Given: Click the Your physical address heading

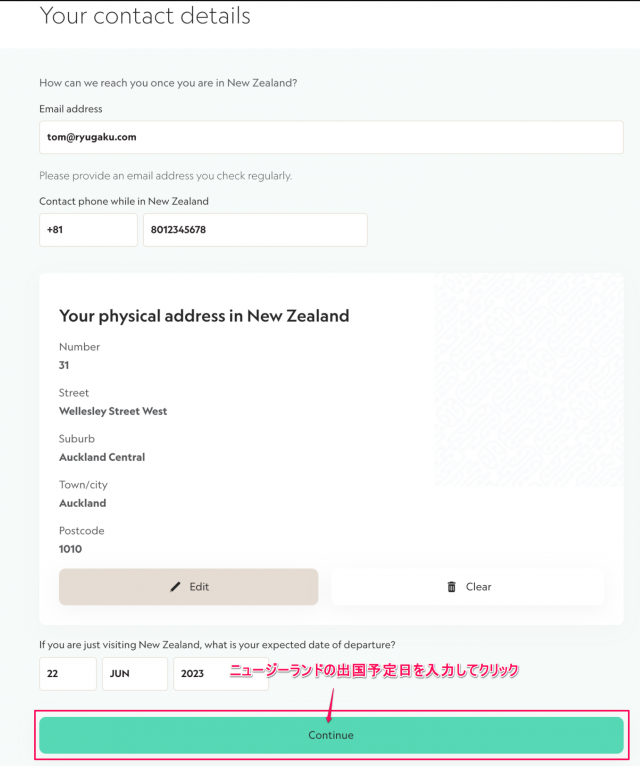Looking at the screenshot, I should point(204,316).
